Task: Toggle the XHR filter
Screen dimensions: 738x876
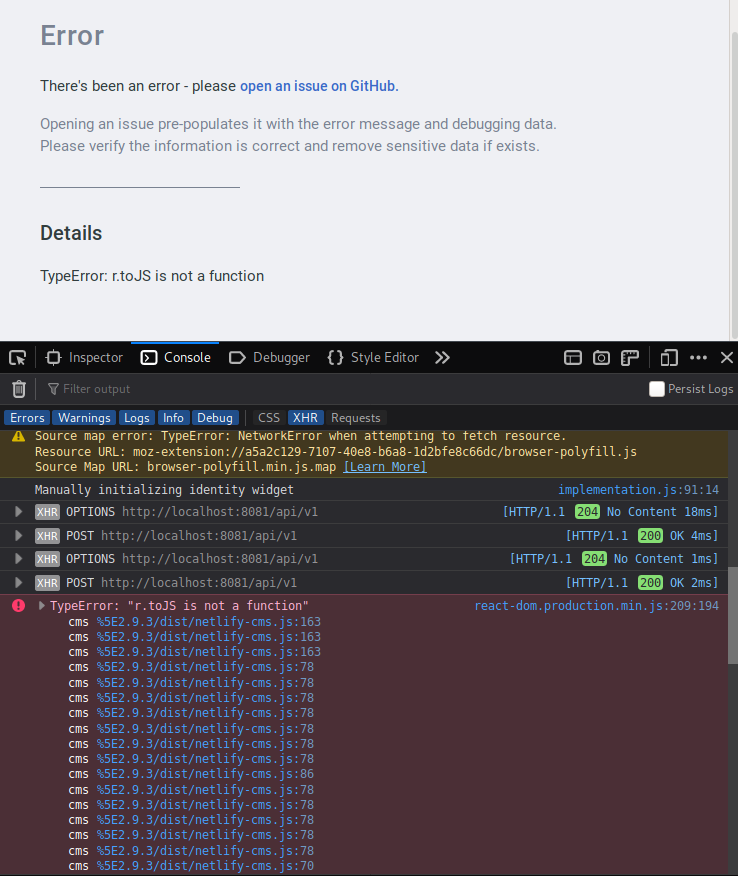Action: pos(306,418)
